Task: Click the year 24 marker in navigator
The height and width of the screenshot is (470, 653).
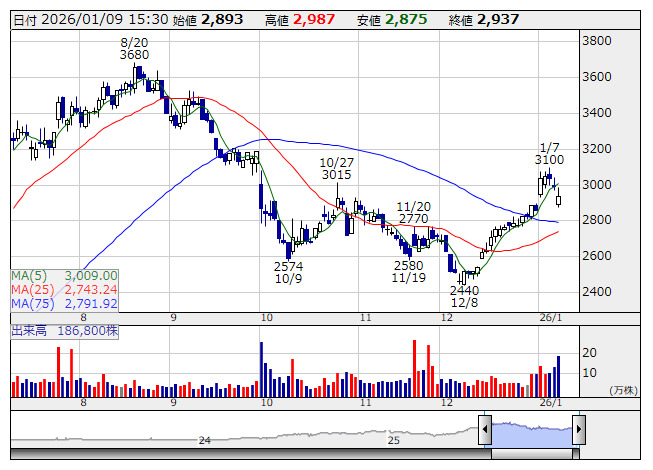Action: click(204, 440)
